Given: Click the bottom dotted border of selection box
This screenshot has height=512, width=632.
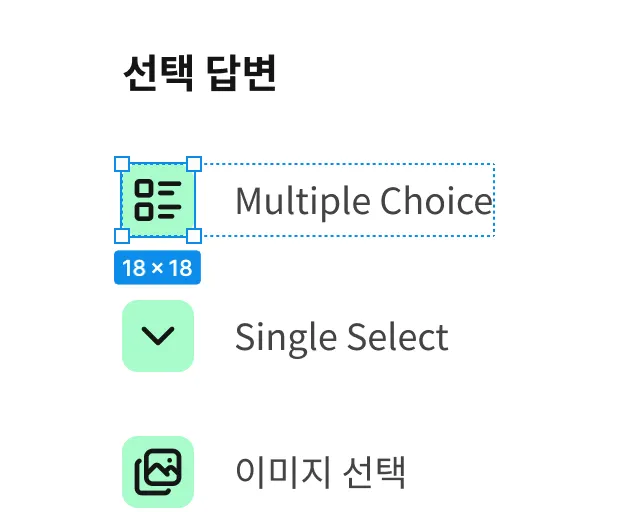Looking at the screenshot, I should 350,236.
